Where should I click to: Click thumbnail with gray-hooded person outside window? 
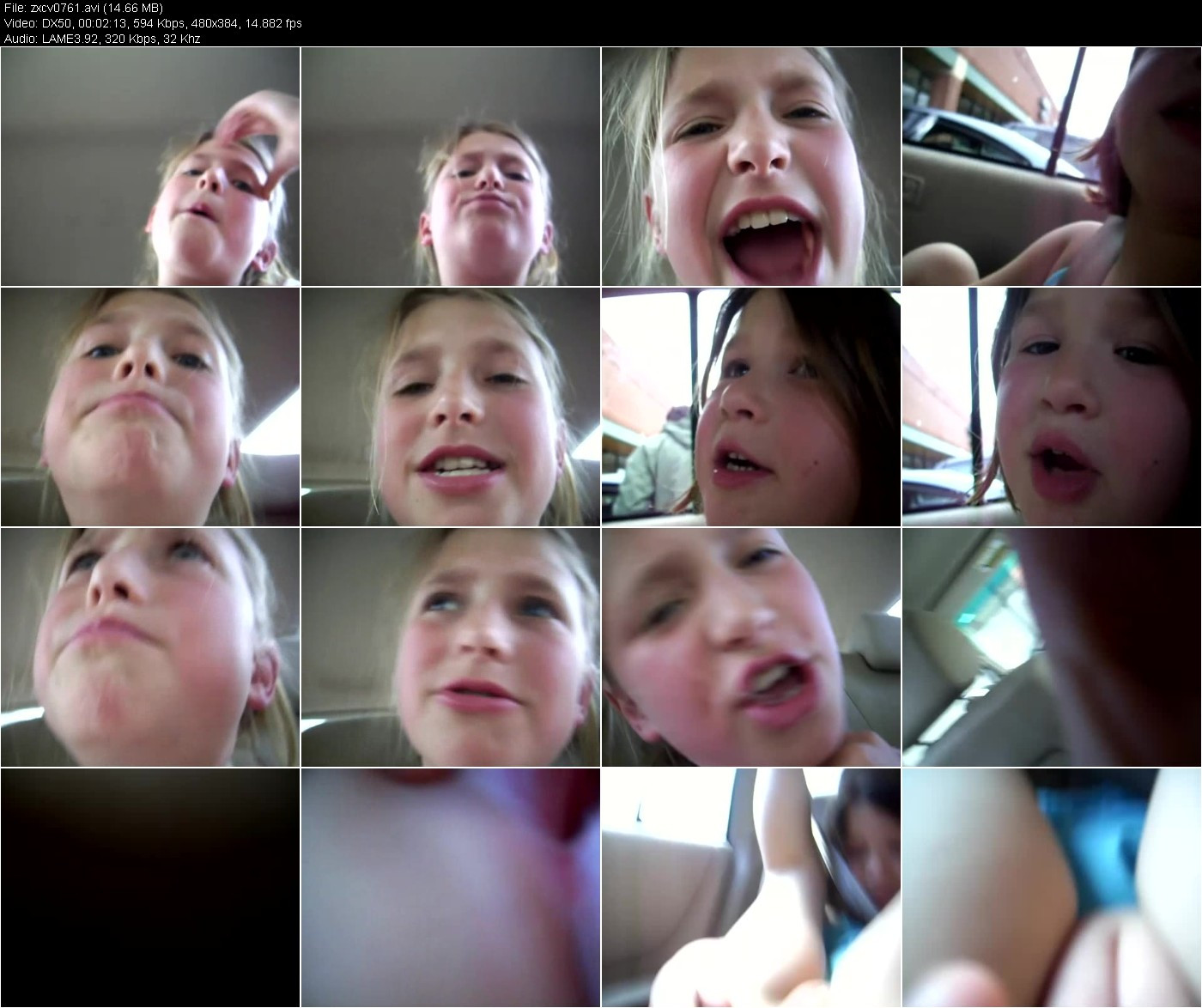tap(751, 407)
